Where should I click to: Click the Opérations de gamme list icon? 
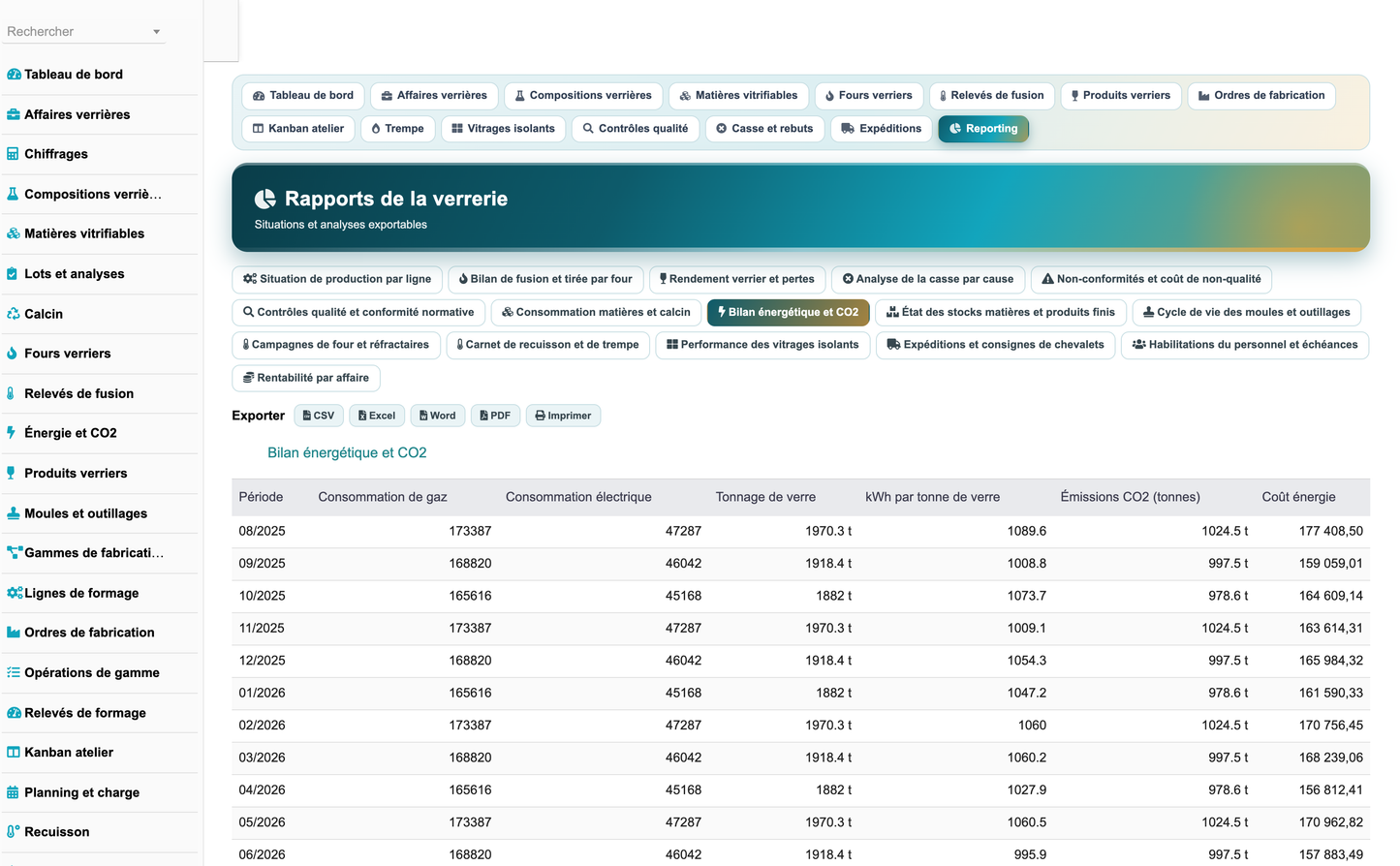(x=14, y=672)
